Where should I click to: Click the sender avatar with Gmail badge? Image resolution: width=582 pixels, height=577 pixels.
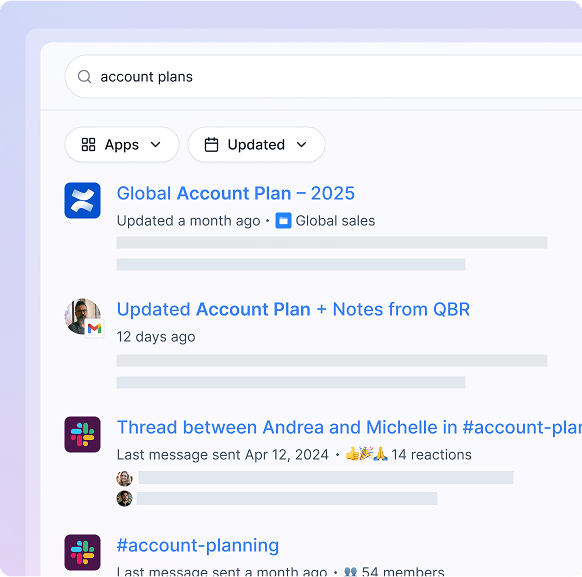pos(82,316)
